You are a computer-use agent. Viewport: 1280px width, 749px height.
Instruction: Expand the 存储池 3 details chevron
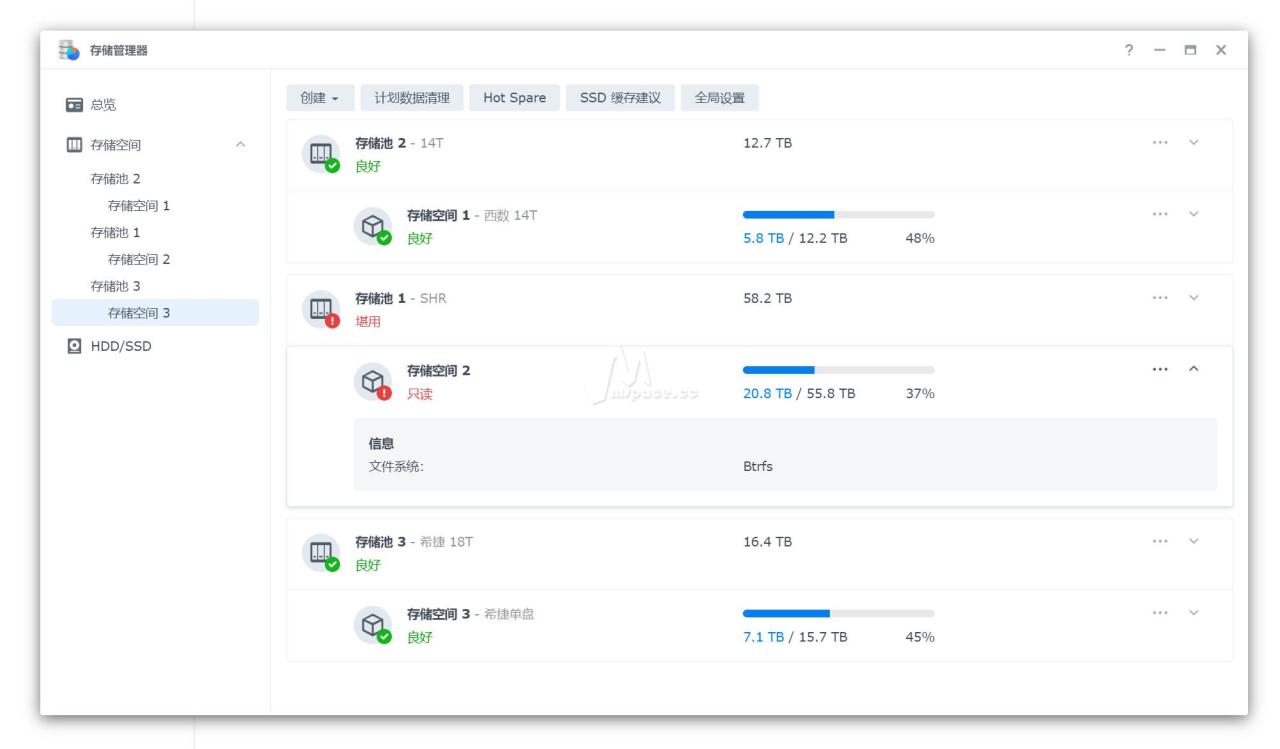(x=1193, y=541)
